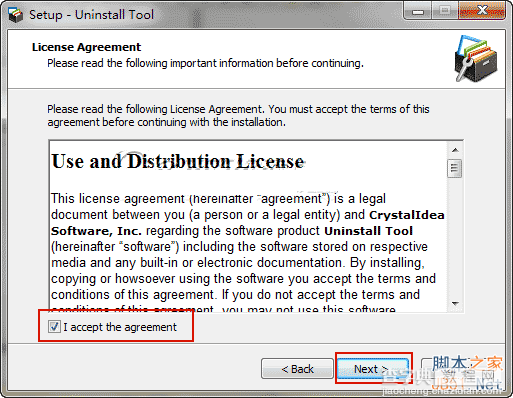Click the bold CrystalIdea text in license
Viewport: 513px width, 398px height.
click(407, 215)
